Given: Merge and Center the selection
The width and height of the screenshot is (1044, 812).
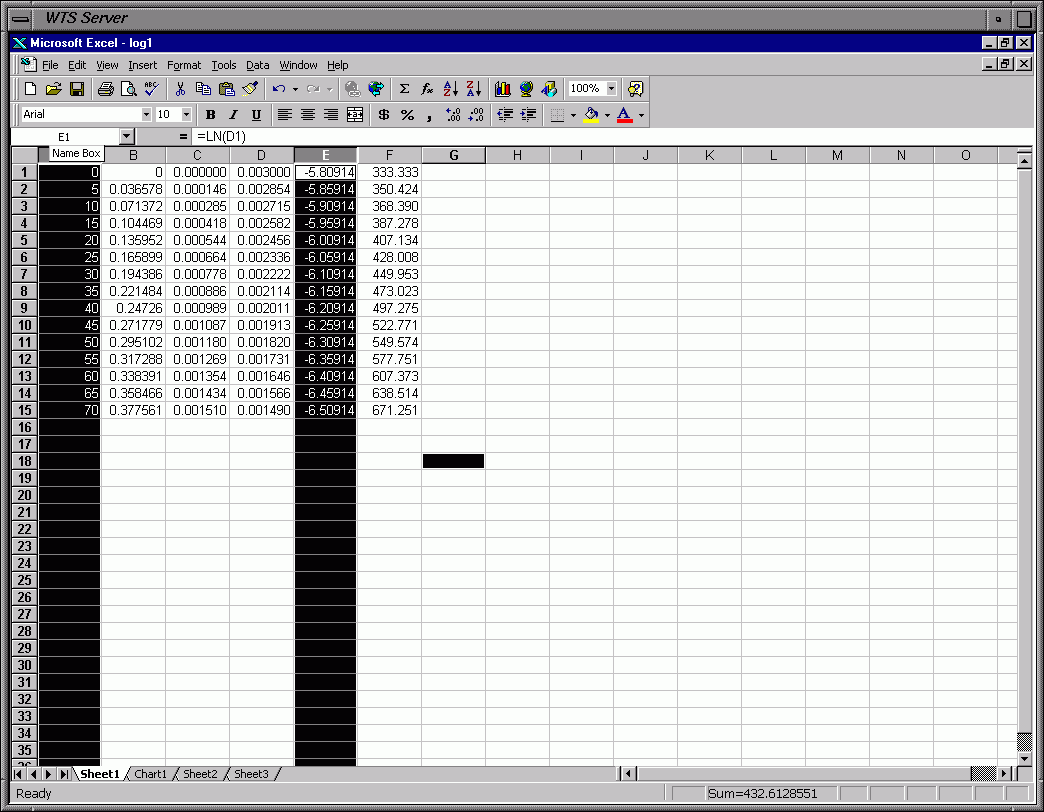Looking at the screenshot, I should point(354,115).
